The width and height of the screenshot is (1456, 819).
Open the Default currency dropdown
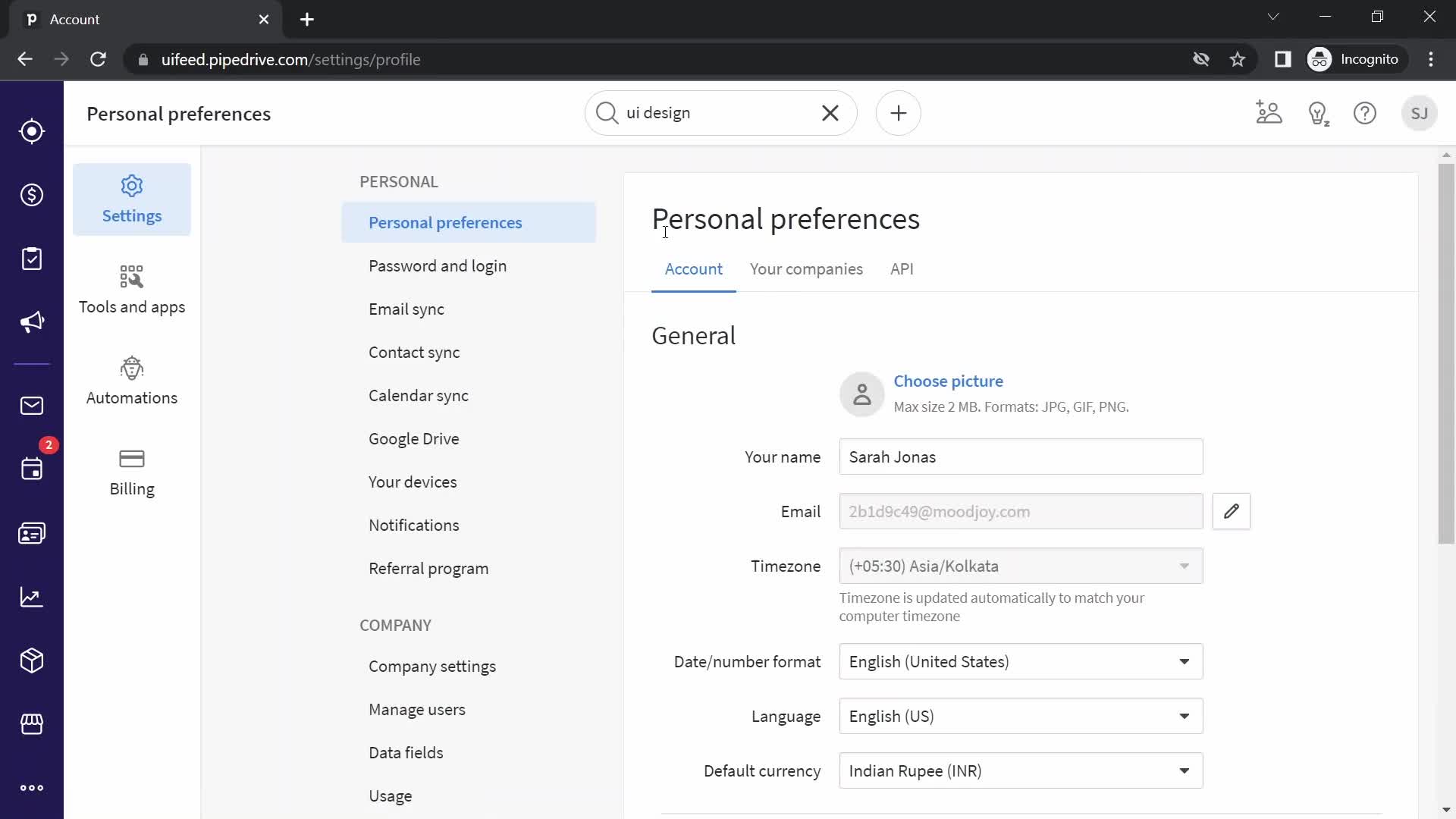1021,770
